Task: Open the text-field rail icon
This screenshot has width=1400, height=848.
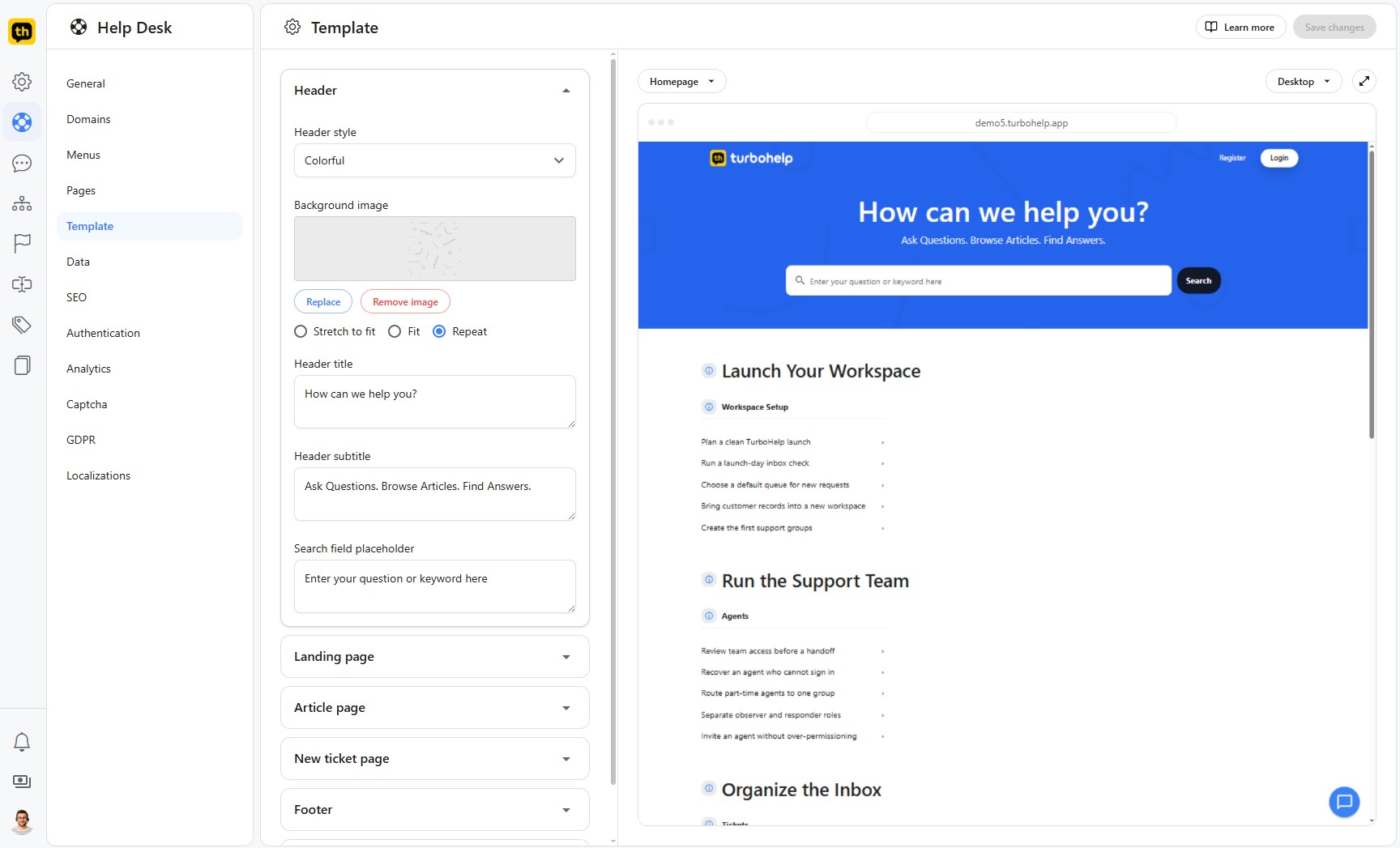Action: pos(22,284)
